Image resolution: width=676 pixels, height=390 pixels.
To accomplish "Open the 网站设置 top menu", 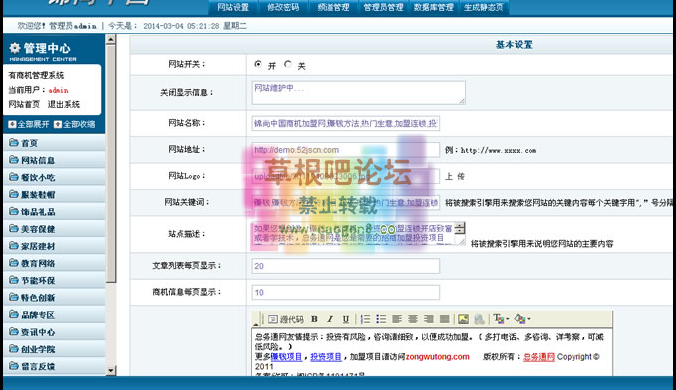I will [x=233, y=7].
